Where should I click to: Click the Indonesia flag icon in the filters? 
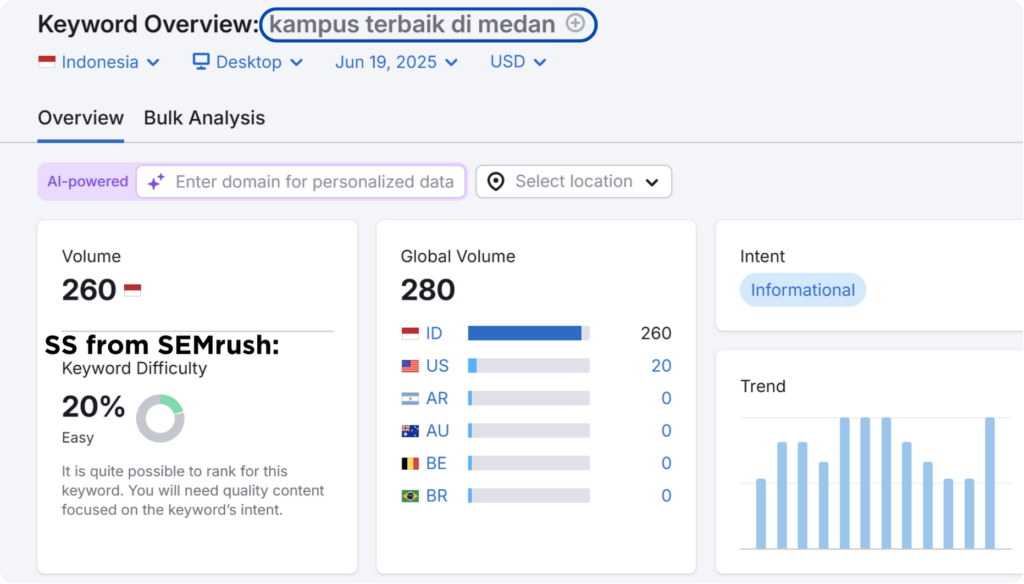click(x=47, y=62)
